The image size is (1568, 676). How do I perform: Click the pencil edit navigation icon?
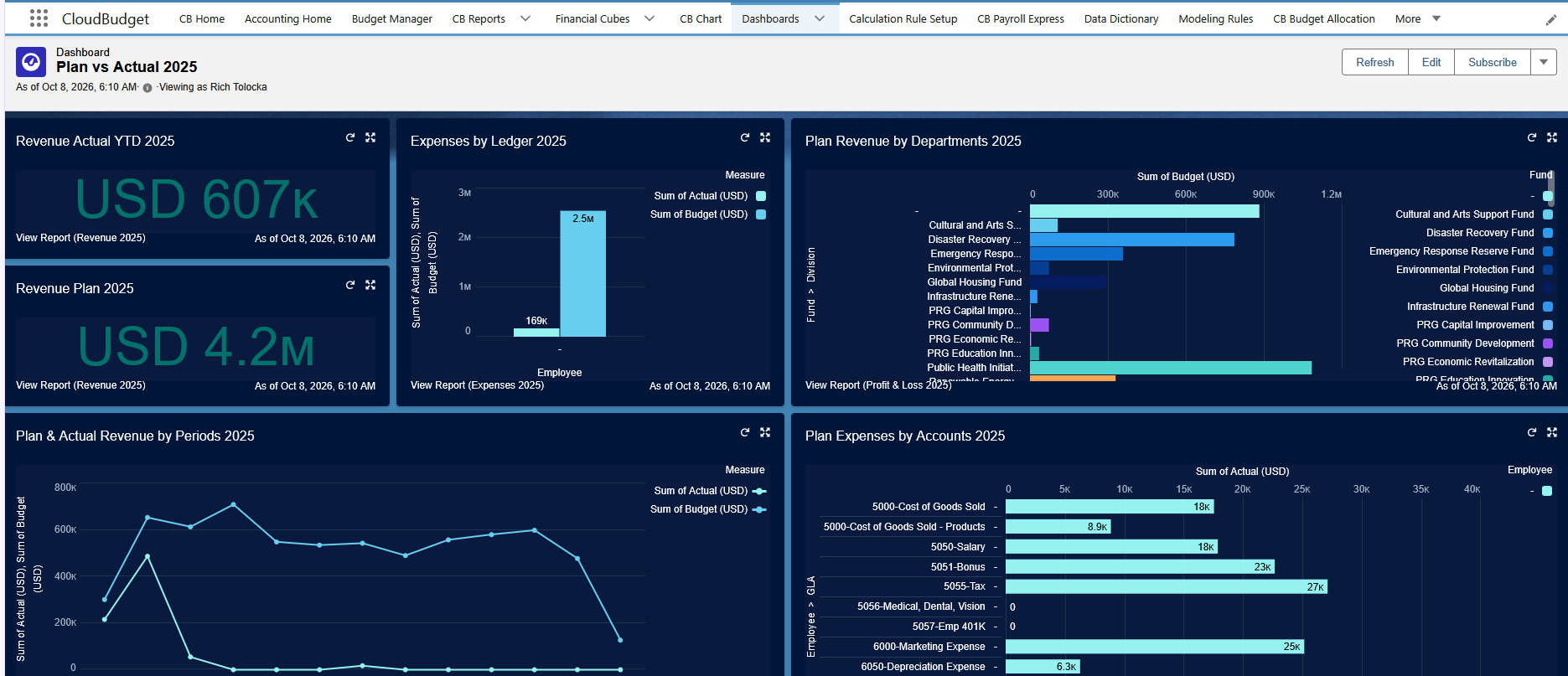pyautogui.click(x=1550, y=20)
